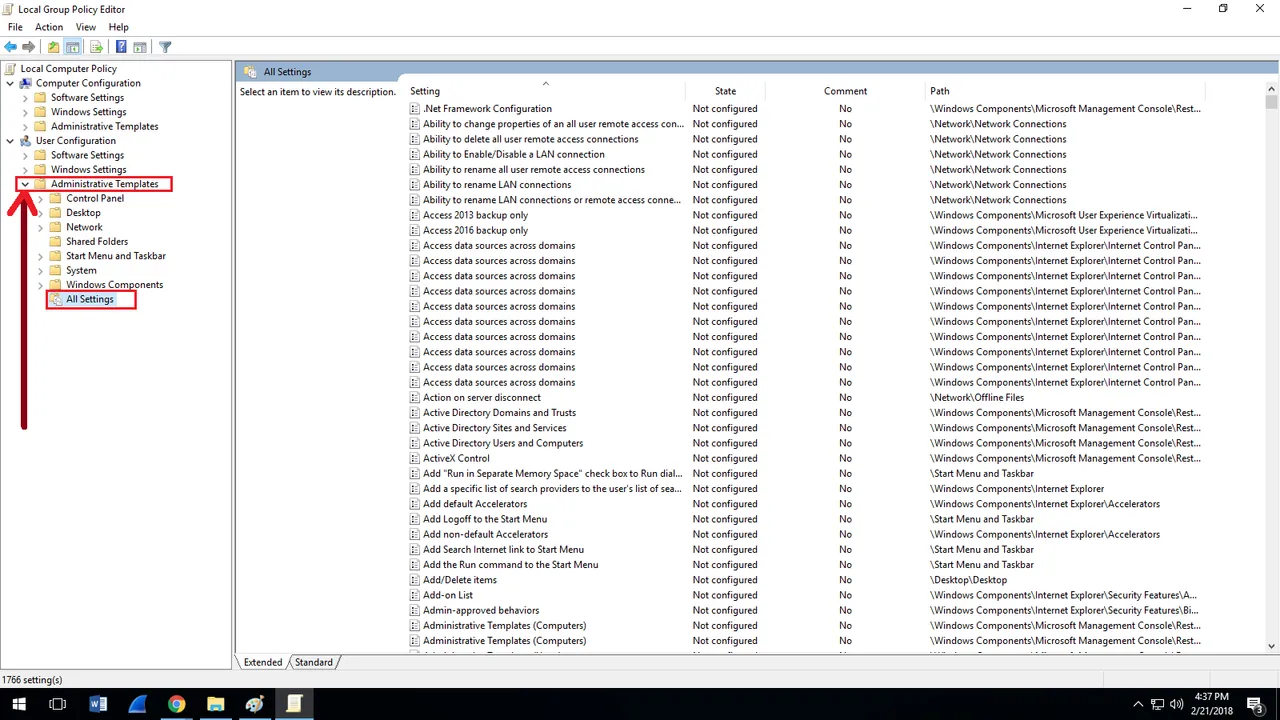Expand the System tree node
The width and height of the screenshot is (1280, 720).
(41, 271)
